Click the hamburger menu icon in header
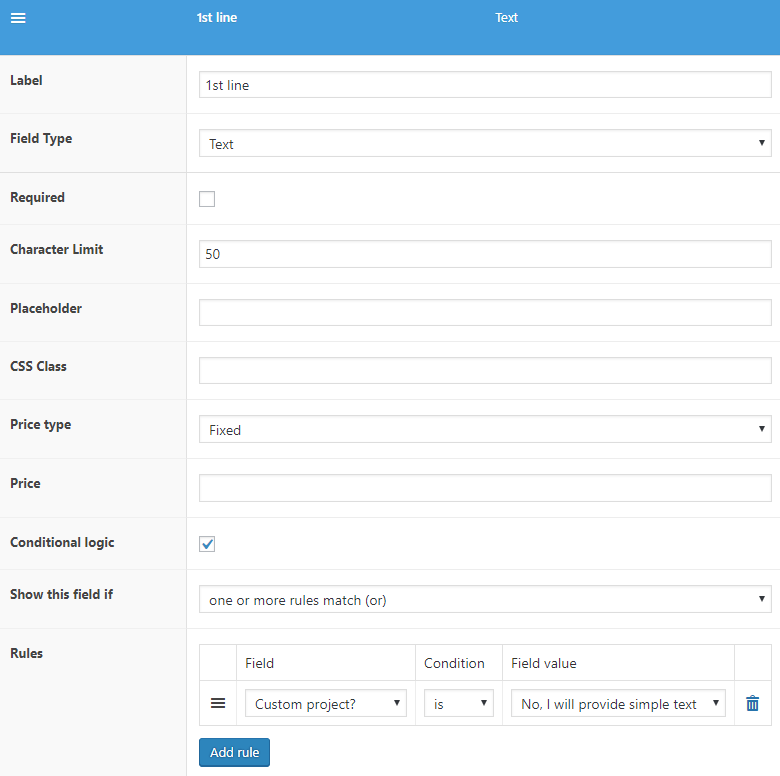Viewport: 780px width, 776px height. [x=18, y=18]
